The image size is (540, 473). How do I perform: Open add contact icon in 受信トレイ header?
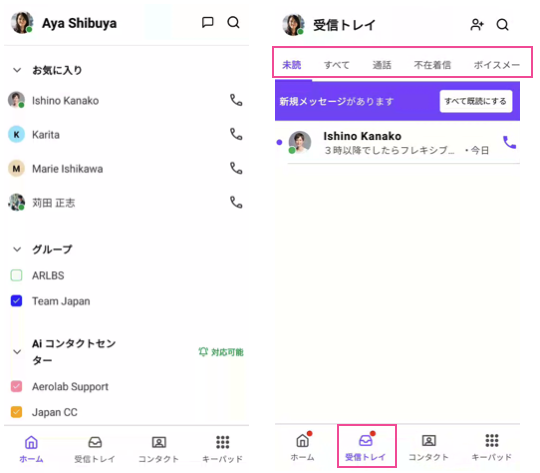pyautogui.click(x=477, y=24)
